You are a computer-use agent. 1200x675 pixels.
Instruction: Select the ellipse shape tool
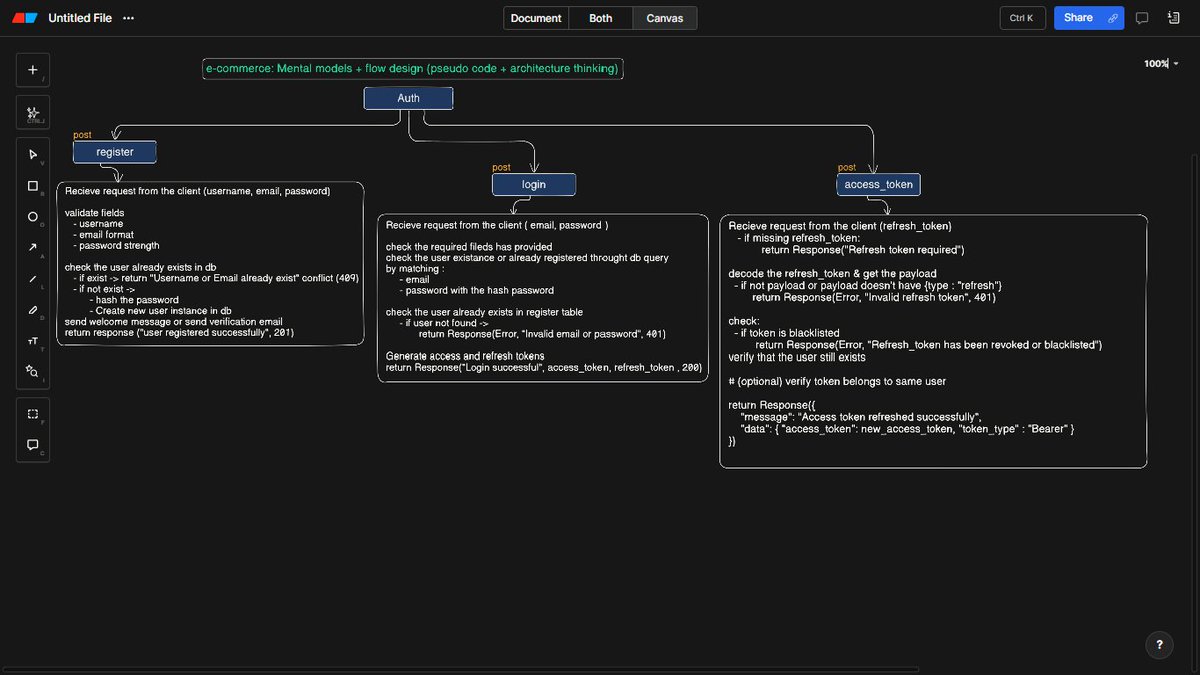pyautogui.click(x=33, y=217)
